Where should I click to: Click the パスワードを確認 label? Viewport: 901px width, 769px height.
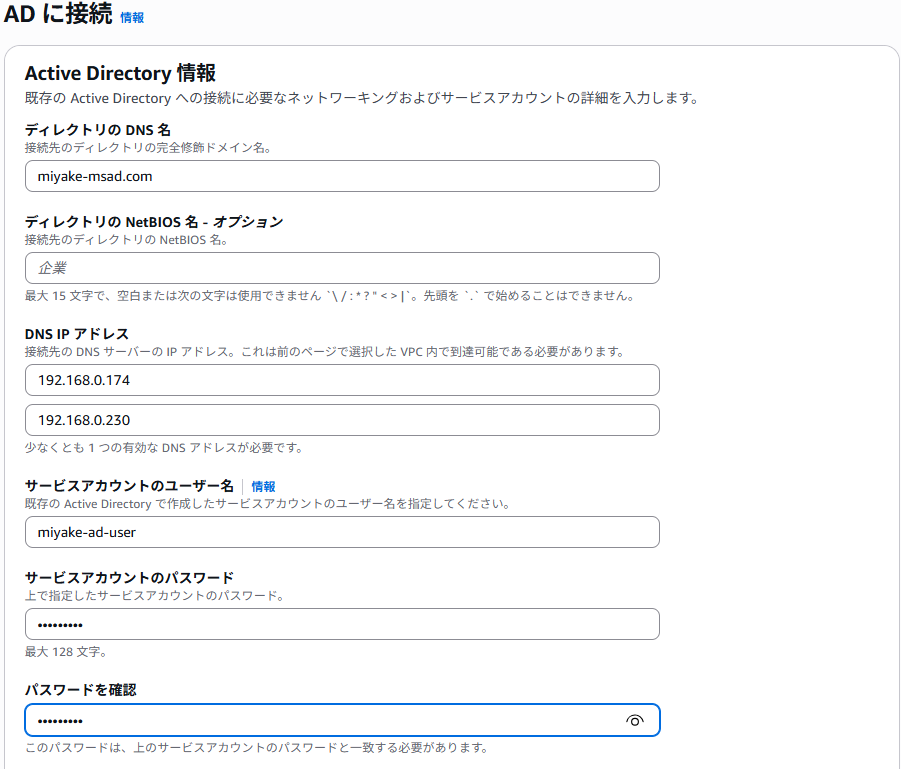click(80, 690)
